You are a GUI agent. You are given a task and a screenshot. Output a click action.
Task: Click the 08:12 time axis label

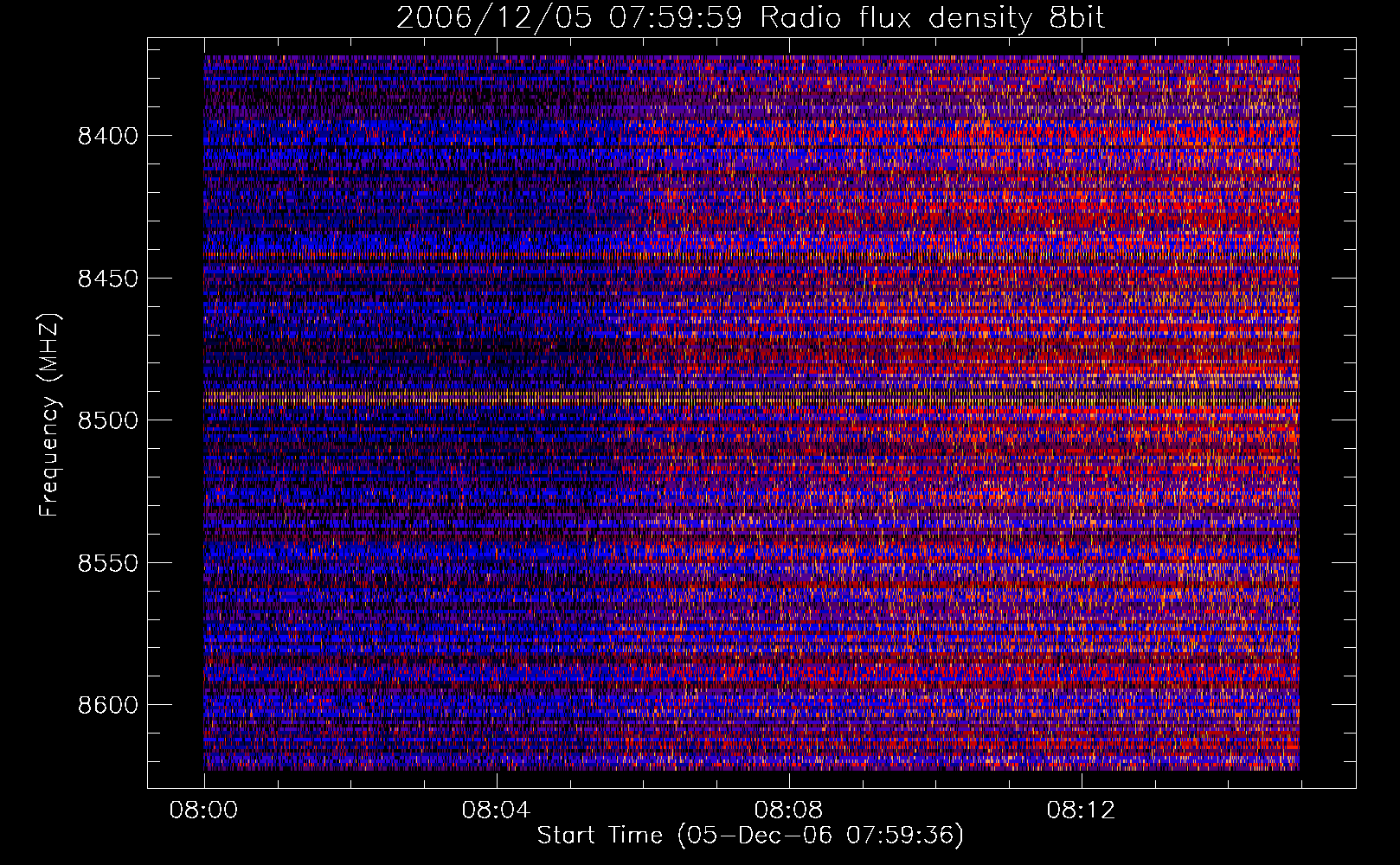point(1081,811)
